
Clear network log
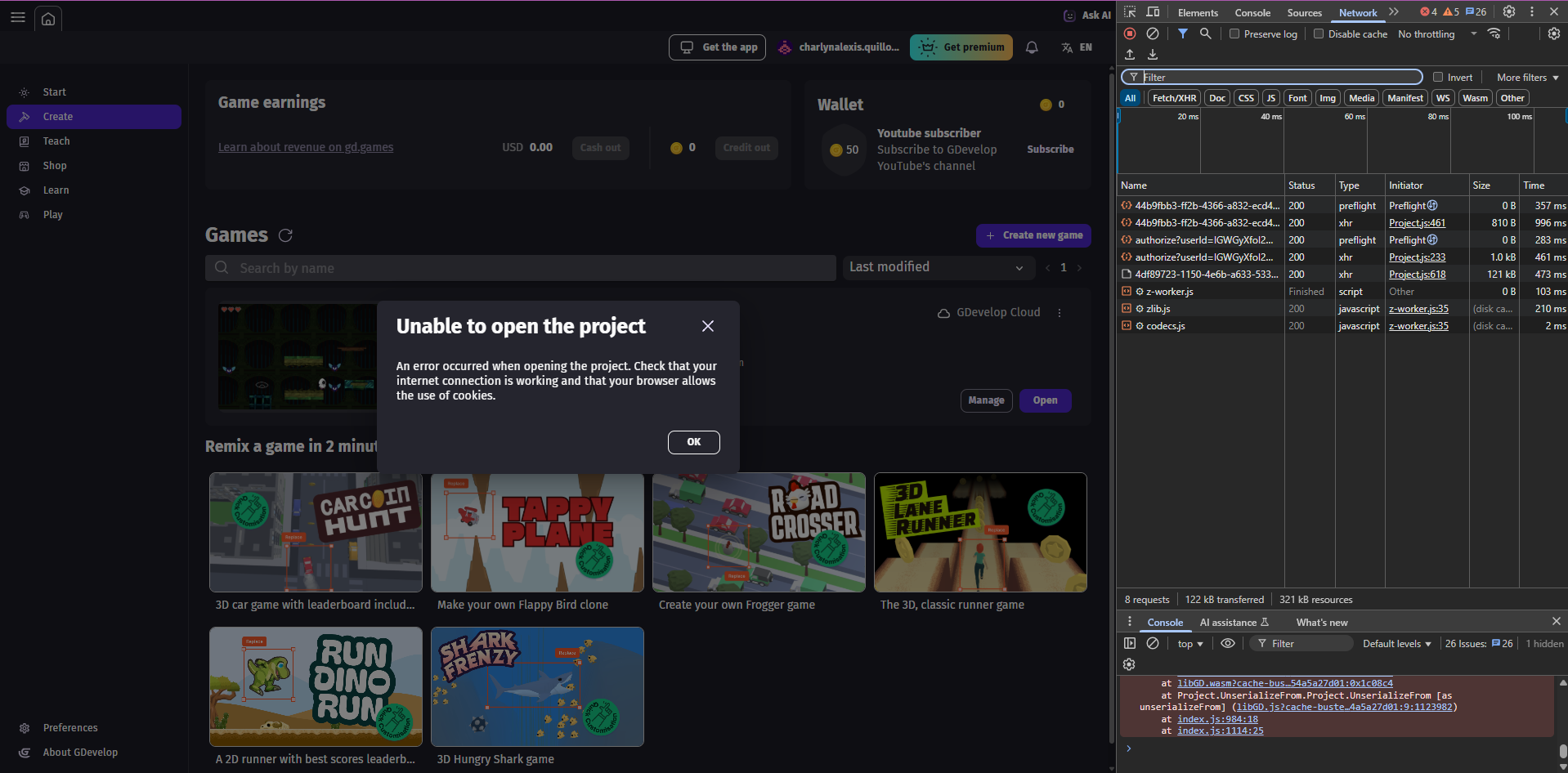[1153, 34]
